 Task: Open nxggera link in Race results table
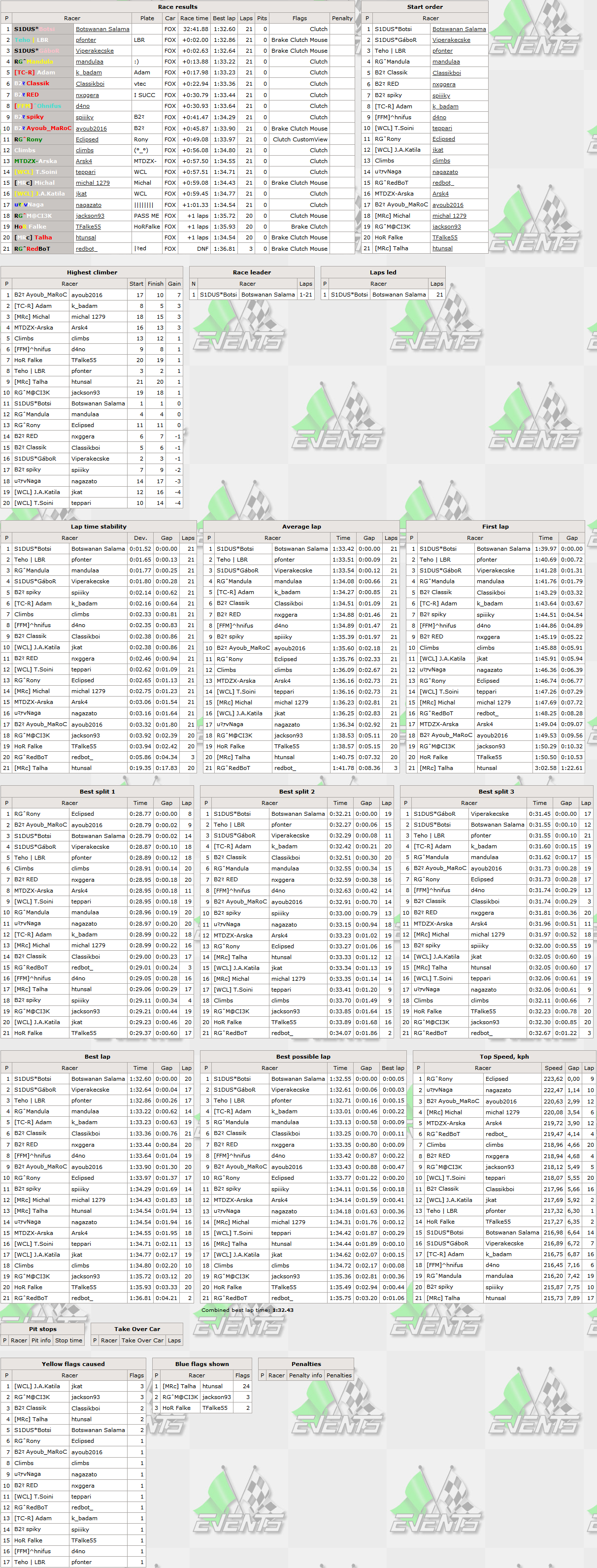click(x=87, y=95)
